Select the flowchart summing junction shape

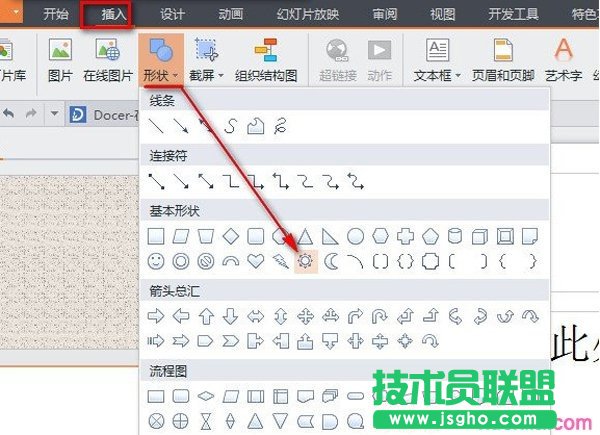coord(156,421)
